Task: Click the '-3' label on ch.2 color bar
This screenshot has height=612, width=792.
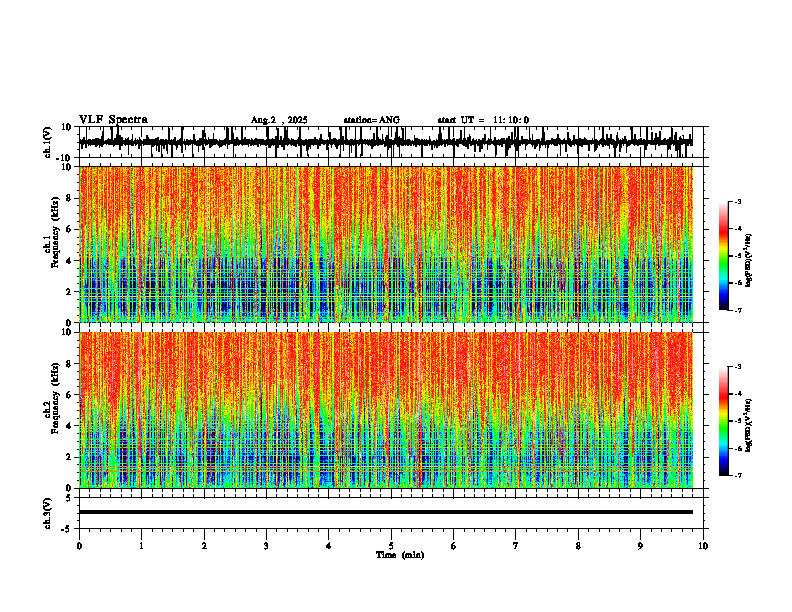Action: tap(738, 367)
